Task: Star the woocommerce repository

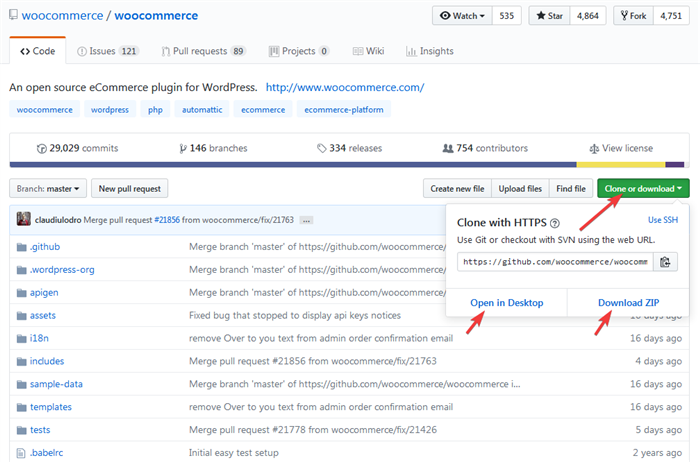Action: coord(550,16)
